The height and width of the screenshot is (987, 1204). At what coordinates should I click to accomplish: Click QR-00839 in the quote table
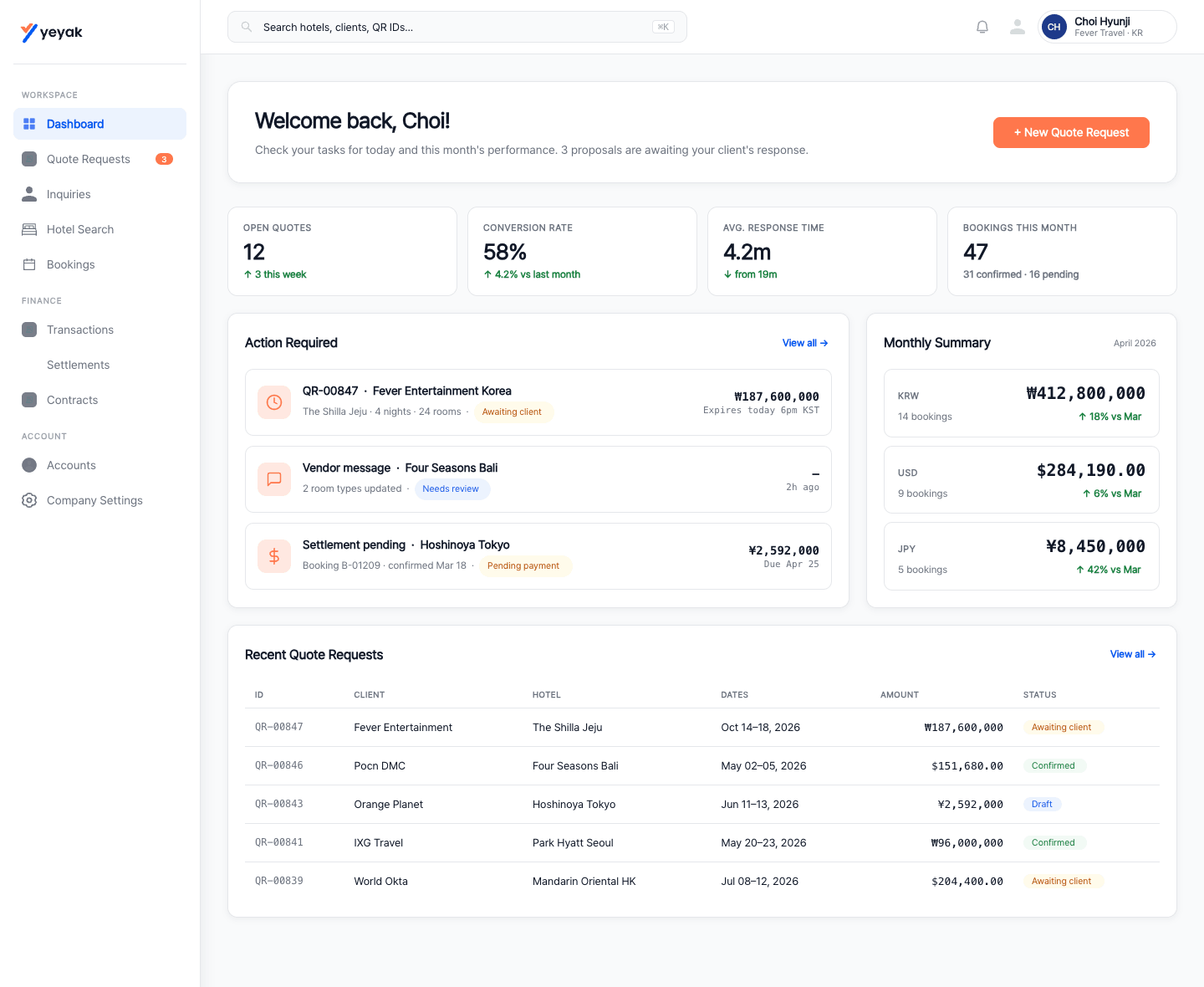279,881
